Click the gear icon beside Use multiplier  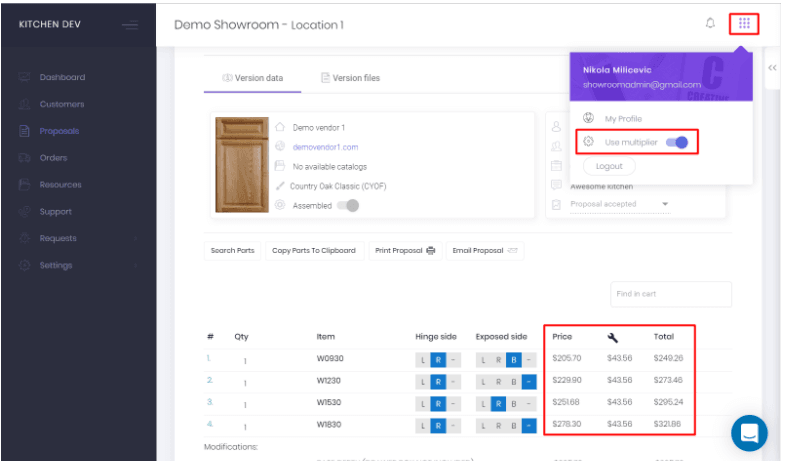click(x=588, y=142)
